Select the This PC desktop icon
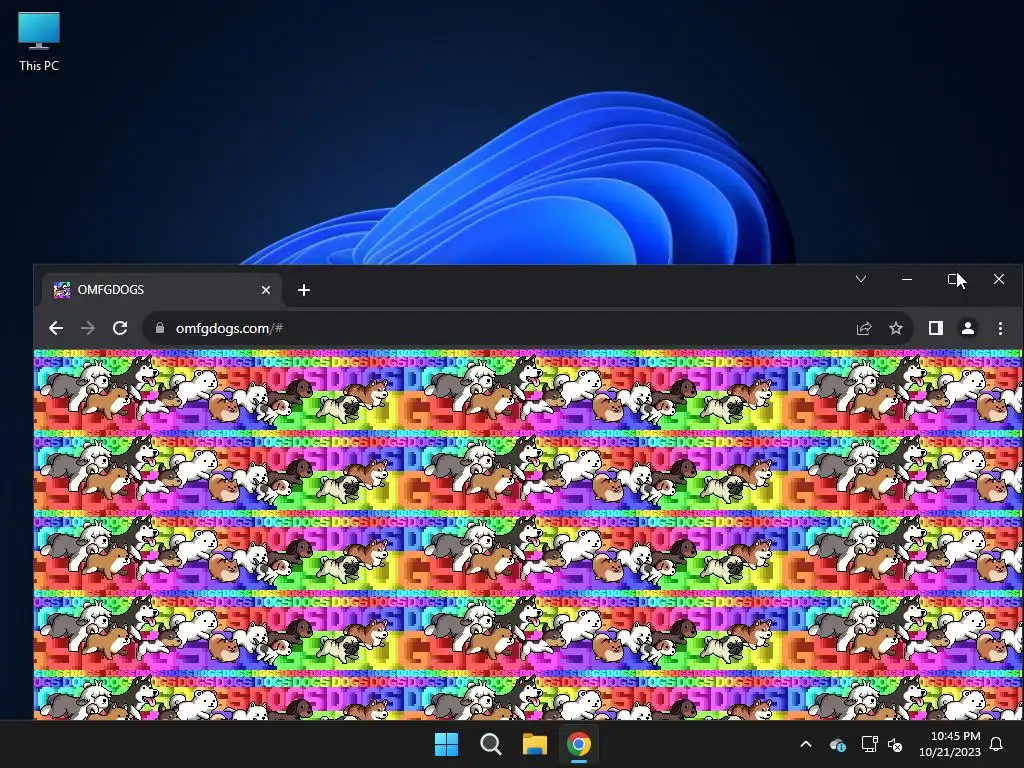Image resolution: width=1024 pixels, height=768 pixels. coord(39,42)
